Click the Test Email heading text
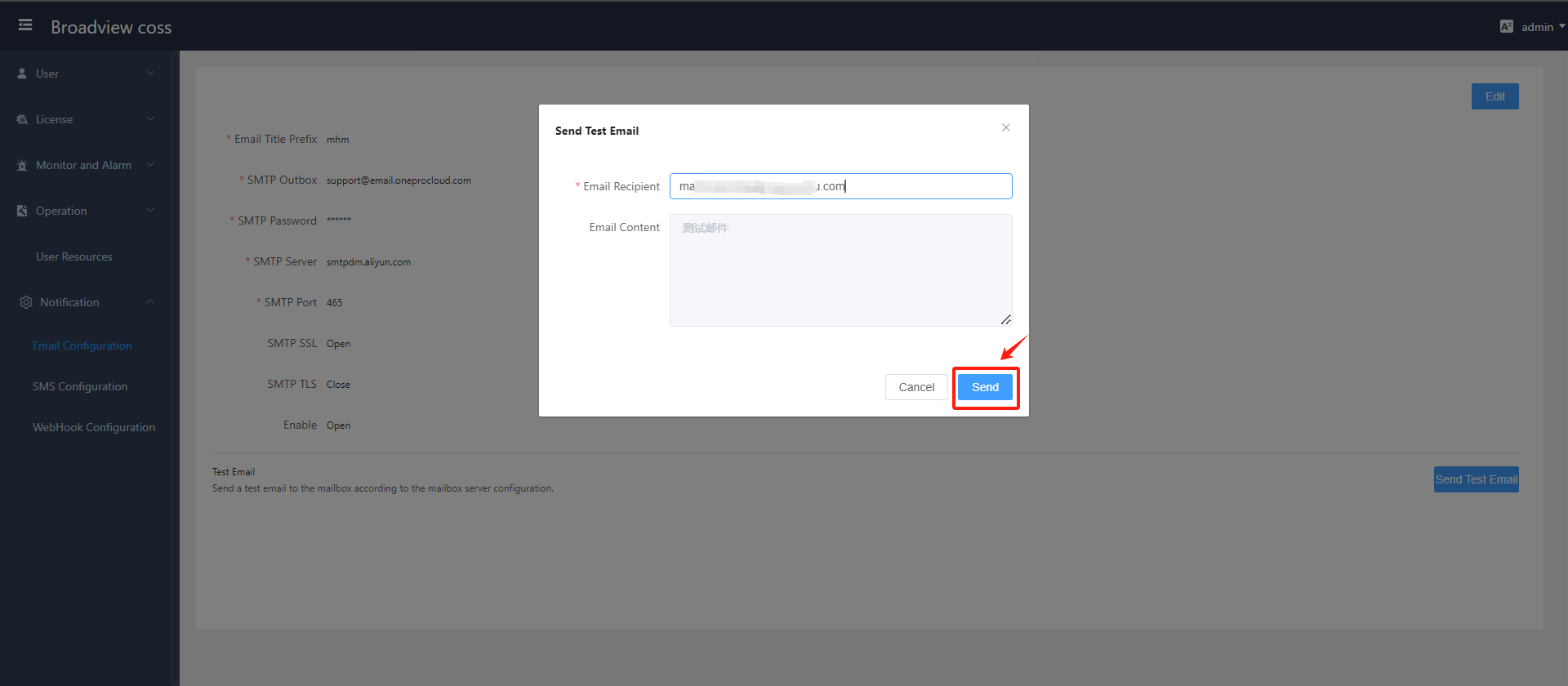1568x686 pixels. coord(234,472)
